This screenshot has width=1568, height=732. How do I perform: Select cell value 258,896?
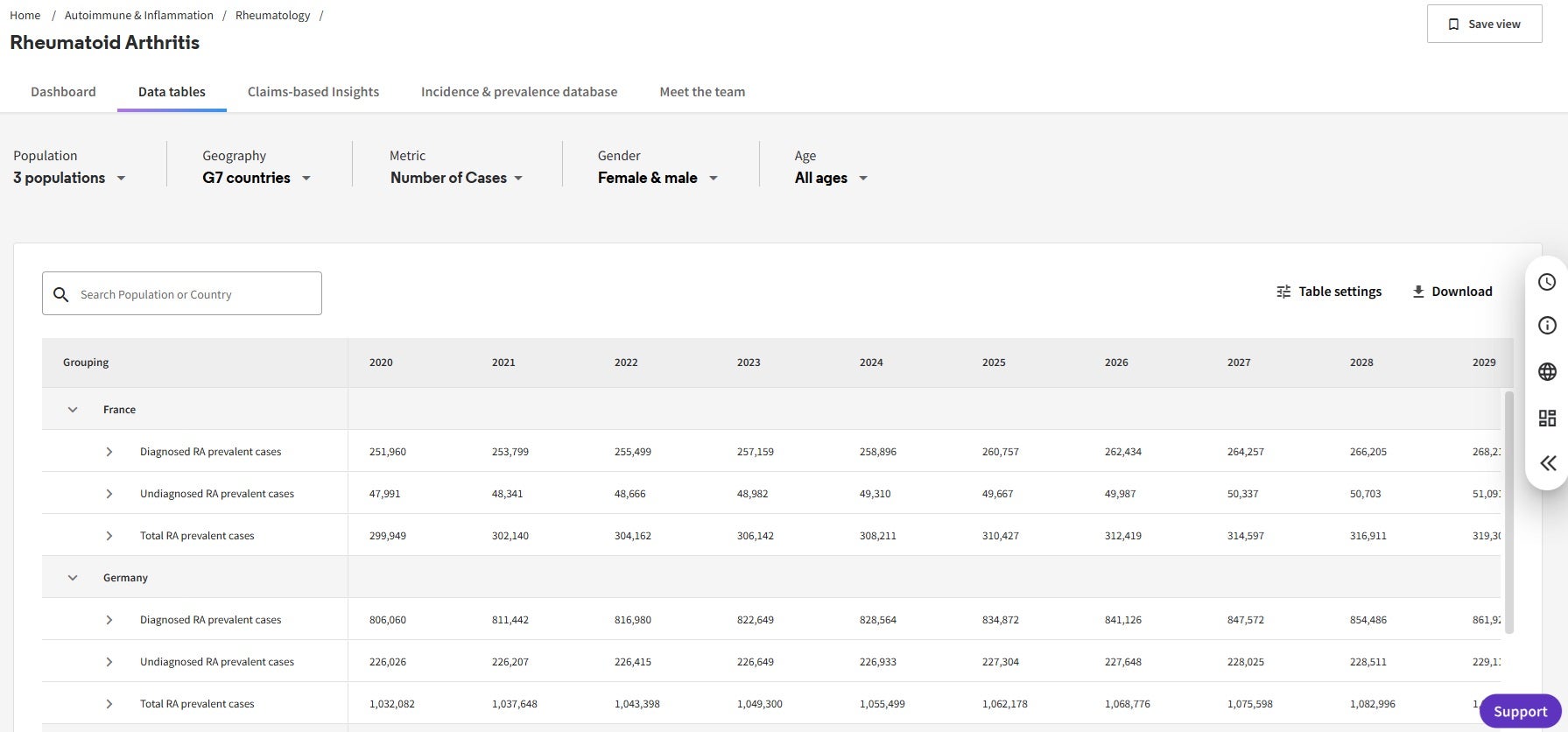point(878,452)
